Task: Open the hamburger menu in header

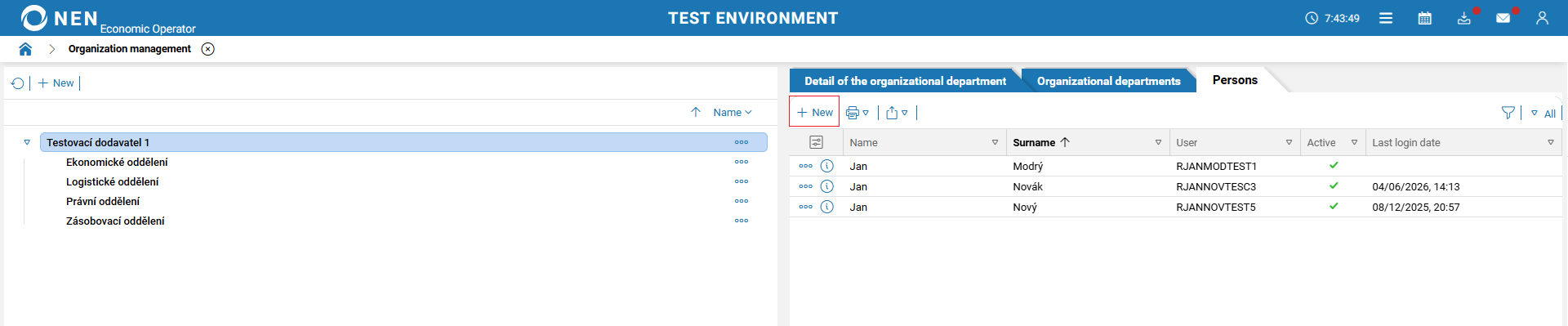Action: [x=1386, y=18]
